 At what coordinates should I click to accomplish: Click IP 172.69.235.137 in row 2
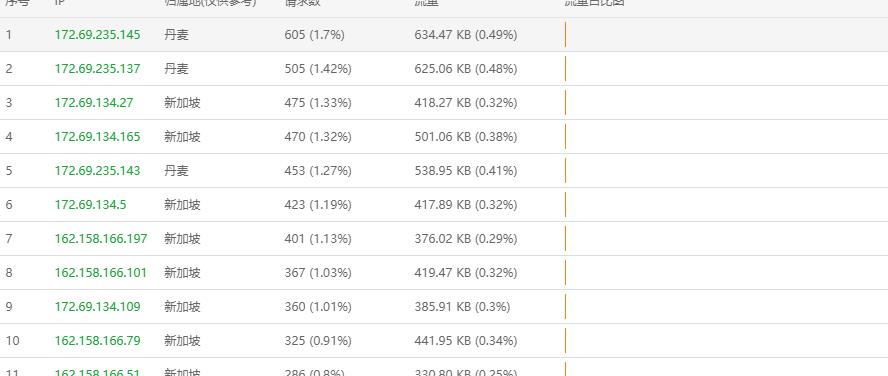97,69
